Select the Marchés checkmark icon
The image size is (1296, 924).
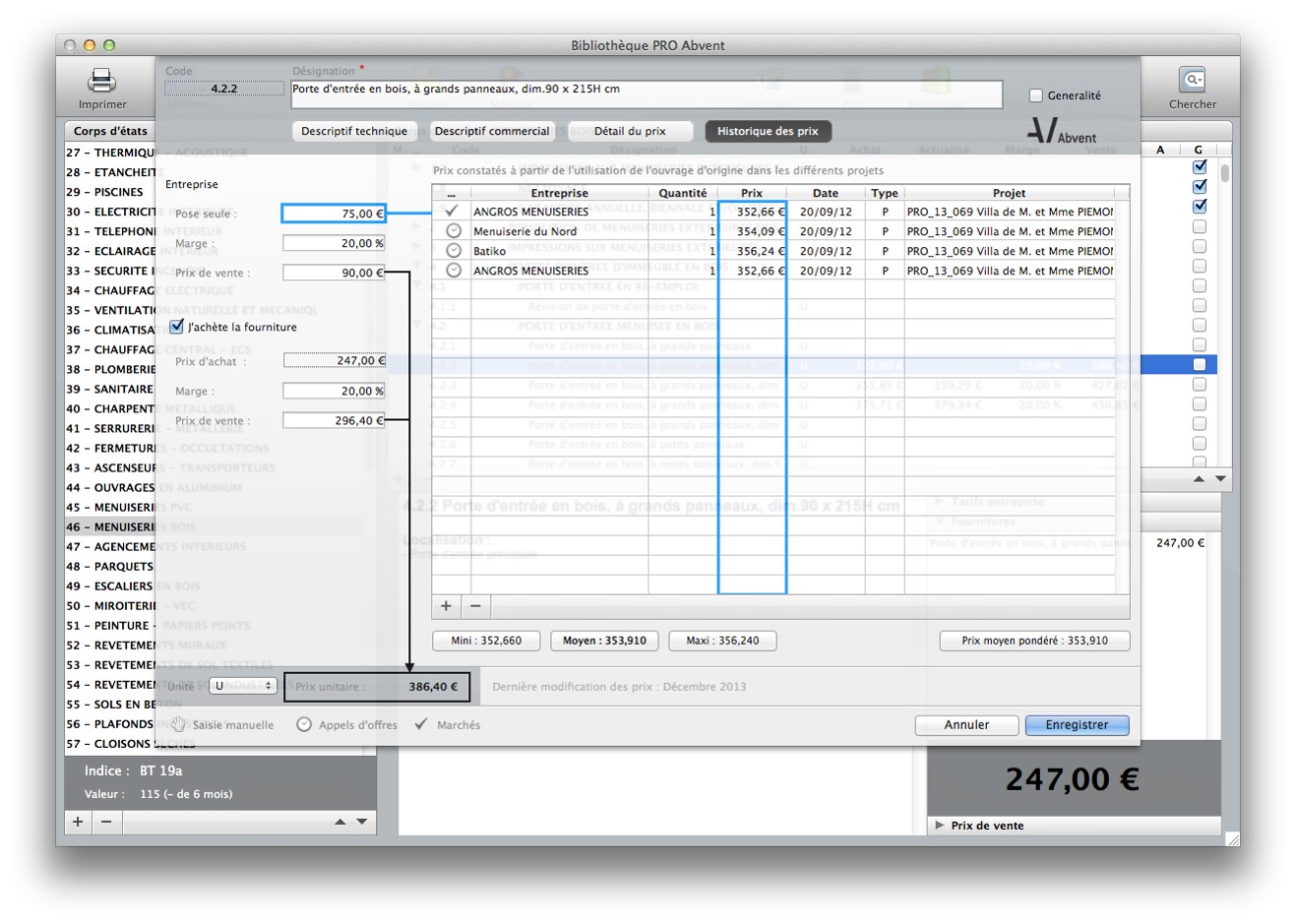coord(421,724)
